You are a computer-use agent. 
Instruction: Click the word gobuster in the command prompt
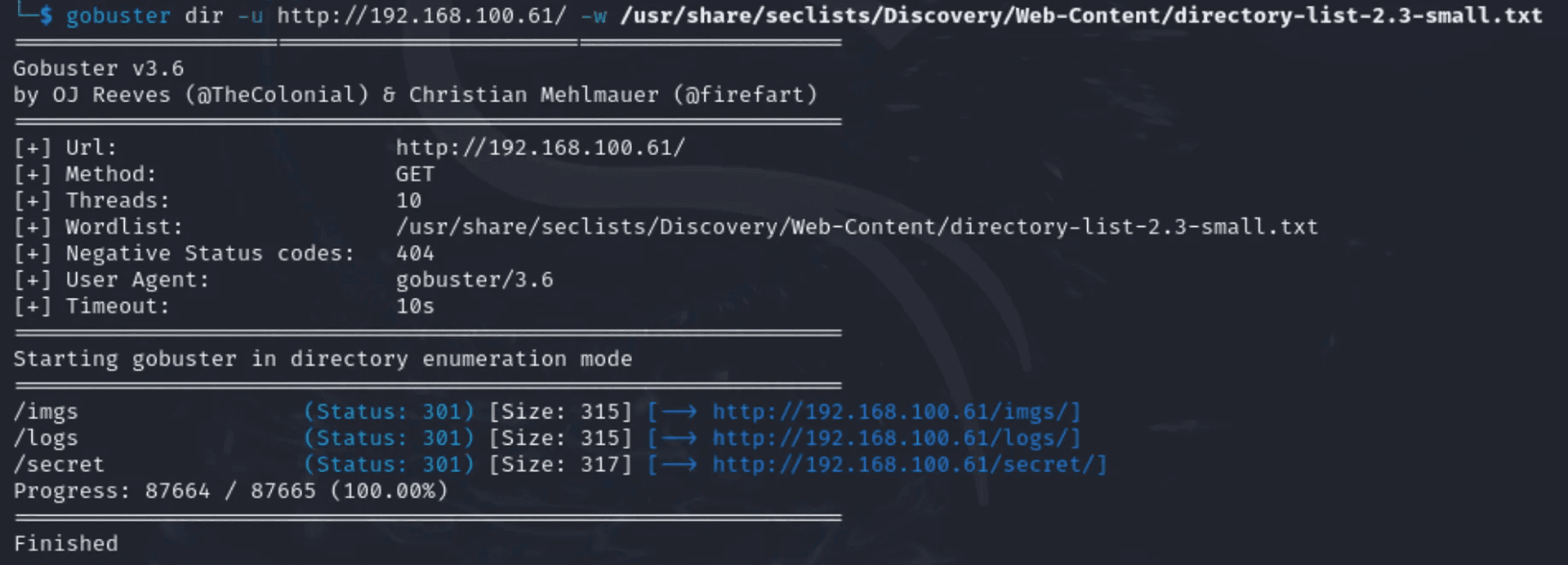click(118, 16)
